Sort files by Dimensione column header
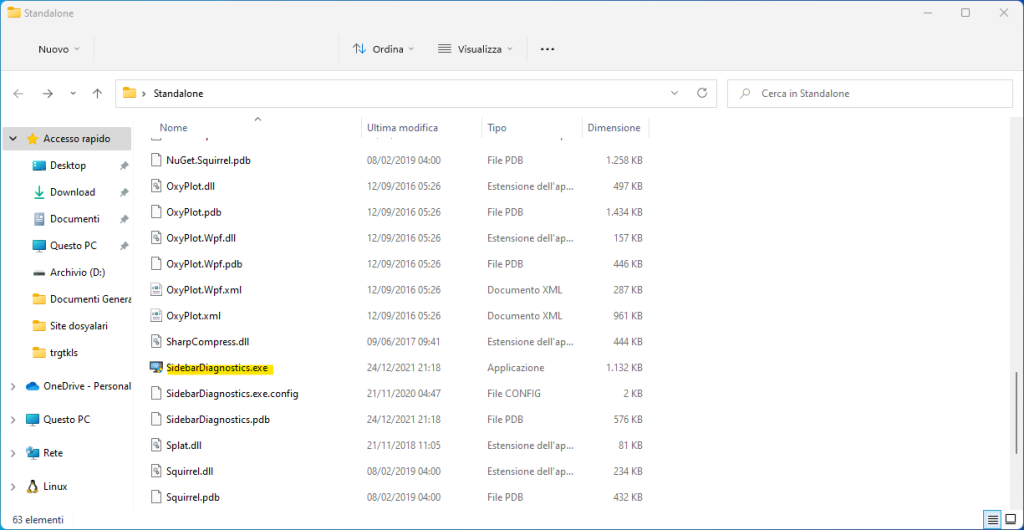Screen dimensions: 1024x530 pos(614,128)
